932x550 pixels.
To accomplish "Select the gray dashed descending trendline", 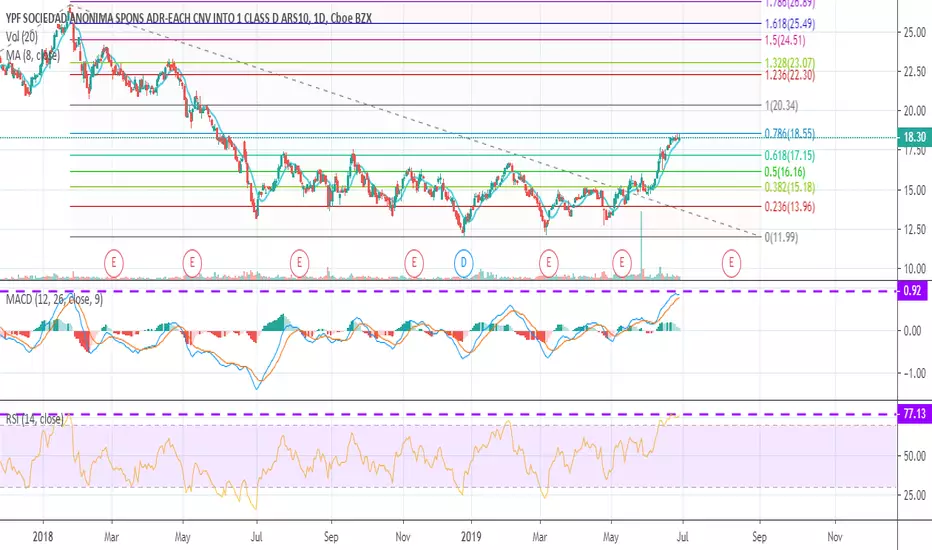I will pos(416,120).
